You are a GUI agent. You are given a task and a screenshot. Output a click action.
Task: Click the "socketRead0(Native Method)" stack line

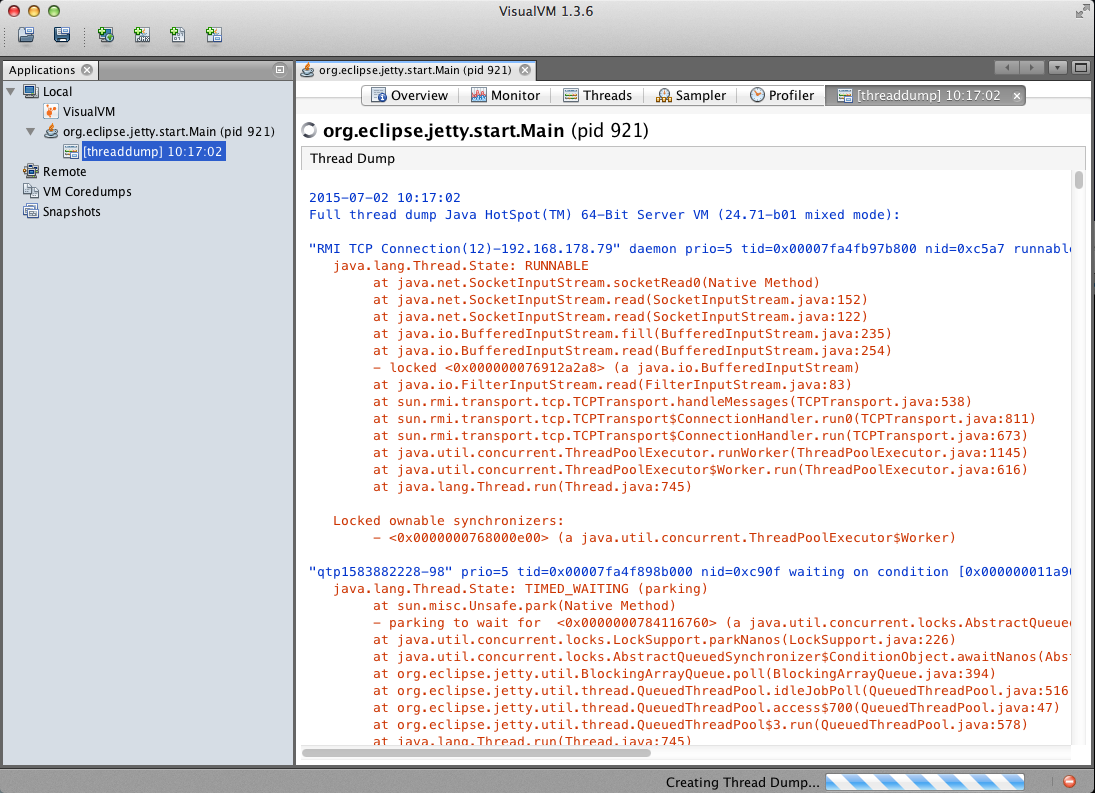point(596,283)
